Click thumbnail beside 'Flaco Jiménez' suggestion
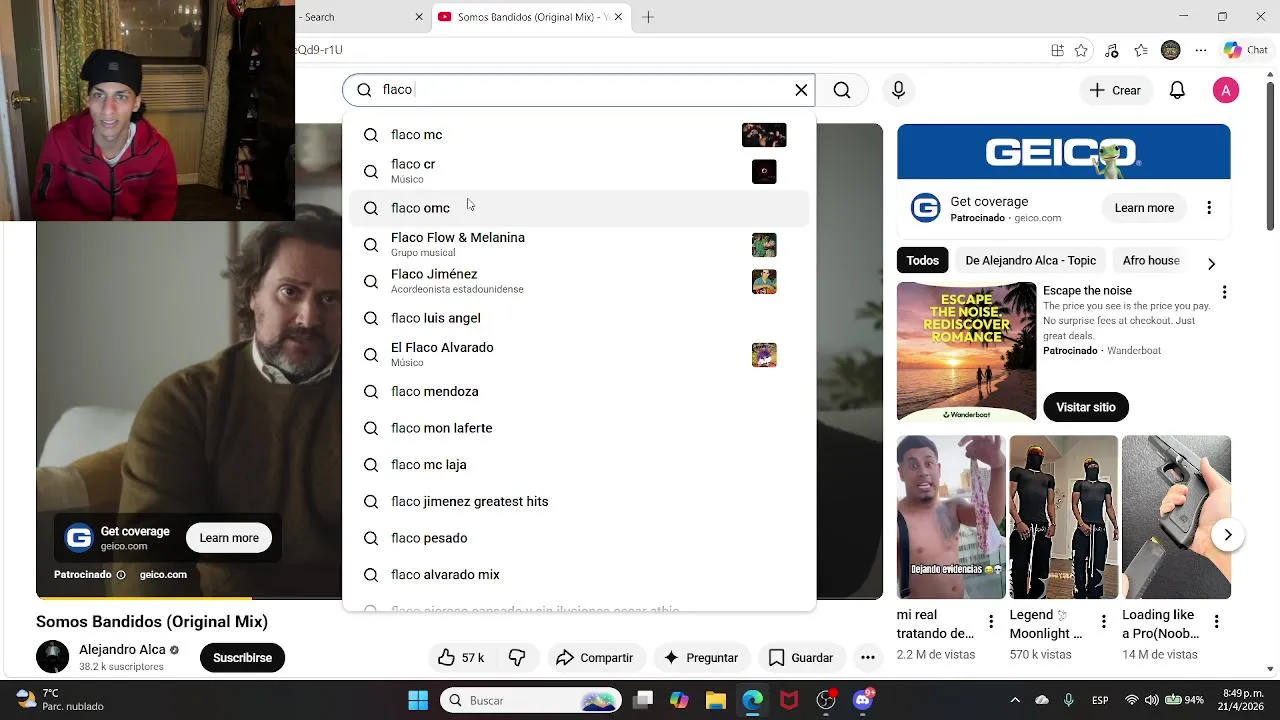Image resolution: width=1280 pixels, height=720 pixels. pyautogui.click(x=764, y=281)
